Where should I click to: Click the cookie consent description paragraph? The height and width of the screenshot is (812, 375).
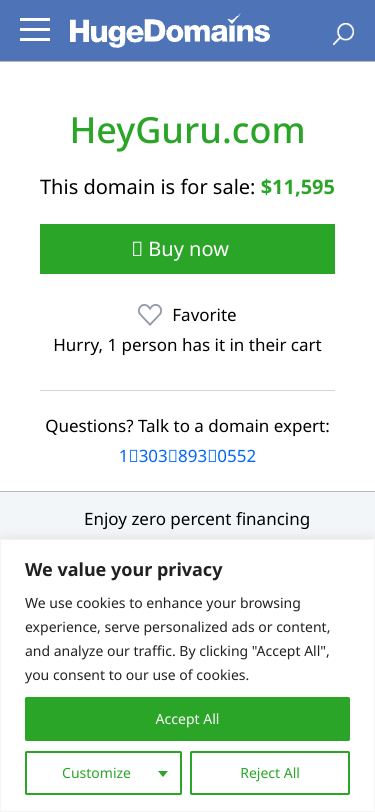point(178,640)
